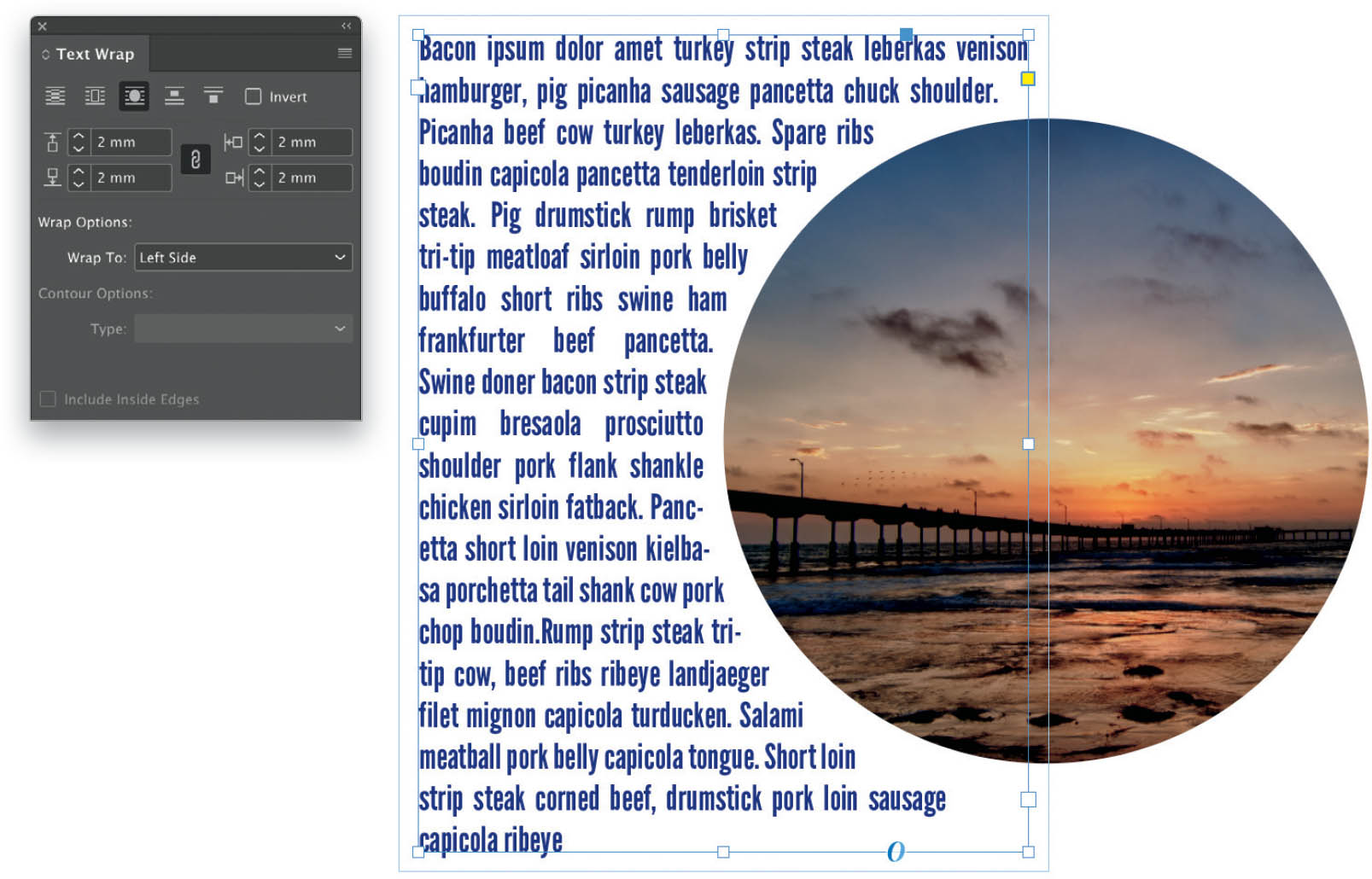This screenshot has height=879, width=1372.
Task: Click the circular sunset pier image
Action: pyautogui.click(x=1046, y=440)
